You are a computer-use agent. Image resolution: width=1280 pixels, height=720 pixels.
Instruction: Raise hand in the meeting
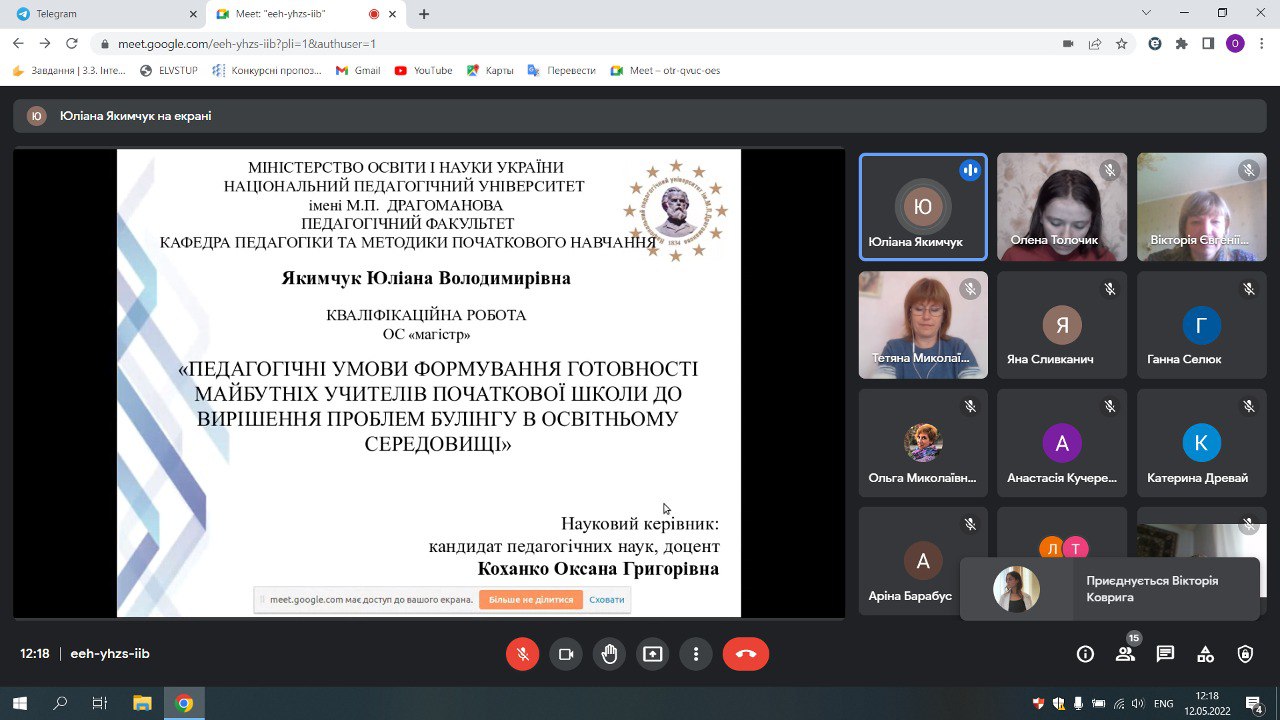pyautogui.click(x=609, y=654)
